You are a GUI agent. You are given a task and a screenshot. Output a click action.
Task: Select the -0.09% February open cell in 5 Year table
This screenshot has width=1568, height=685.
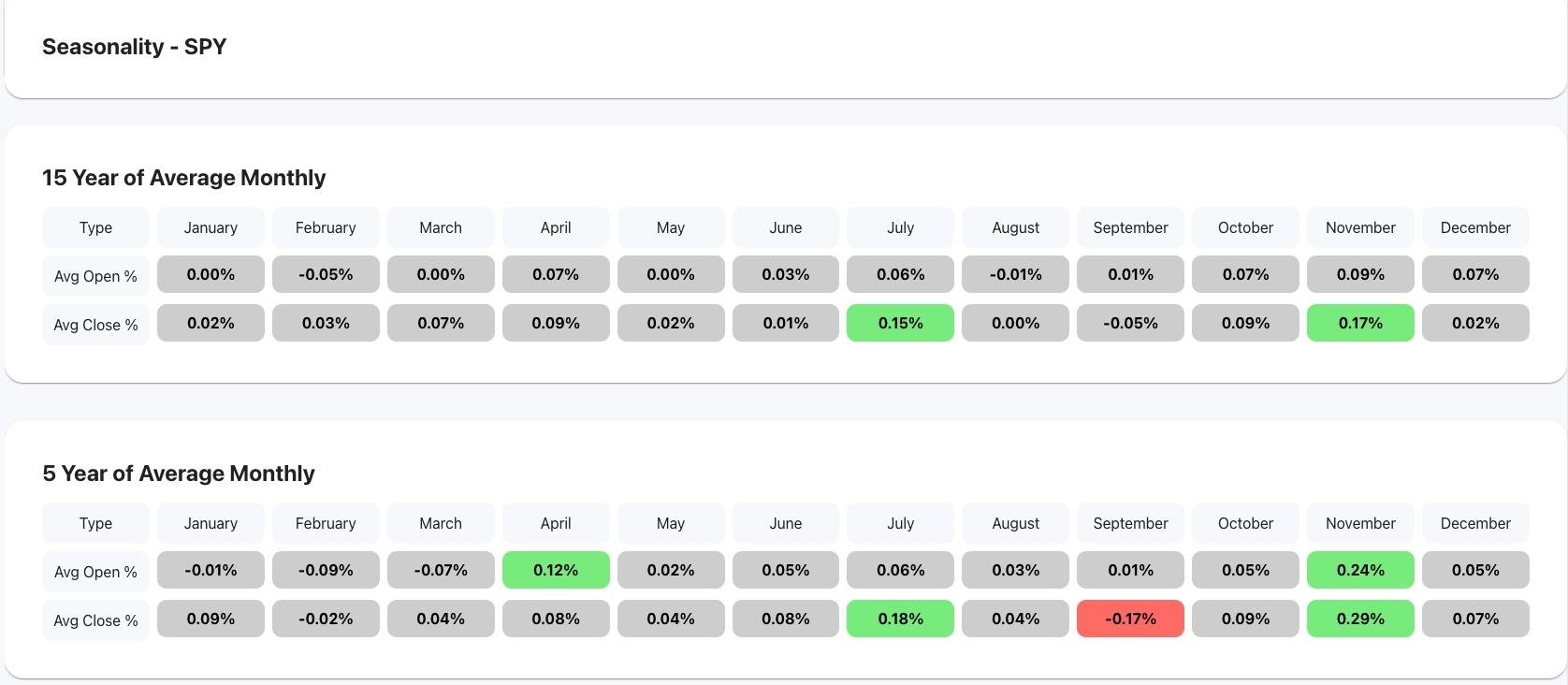point(326,570)
